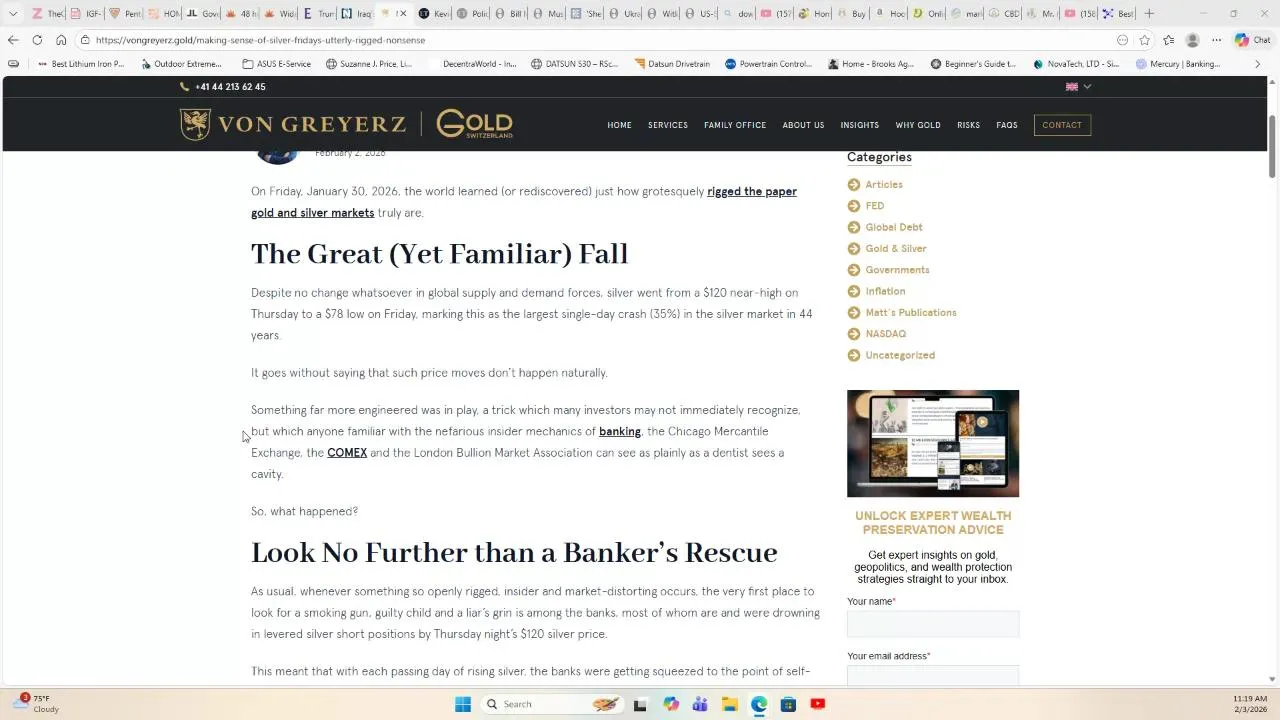
Task: Open the weather widget 75°F Cloudy
Action: point(38,704)
